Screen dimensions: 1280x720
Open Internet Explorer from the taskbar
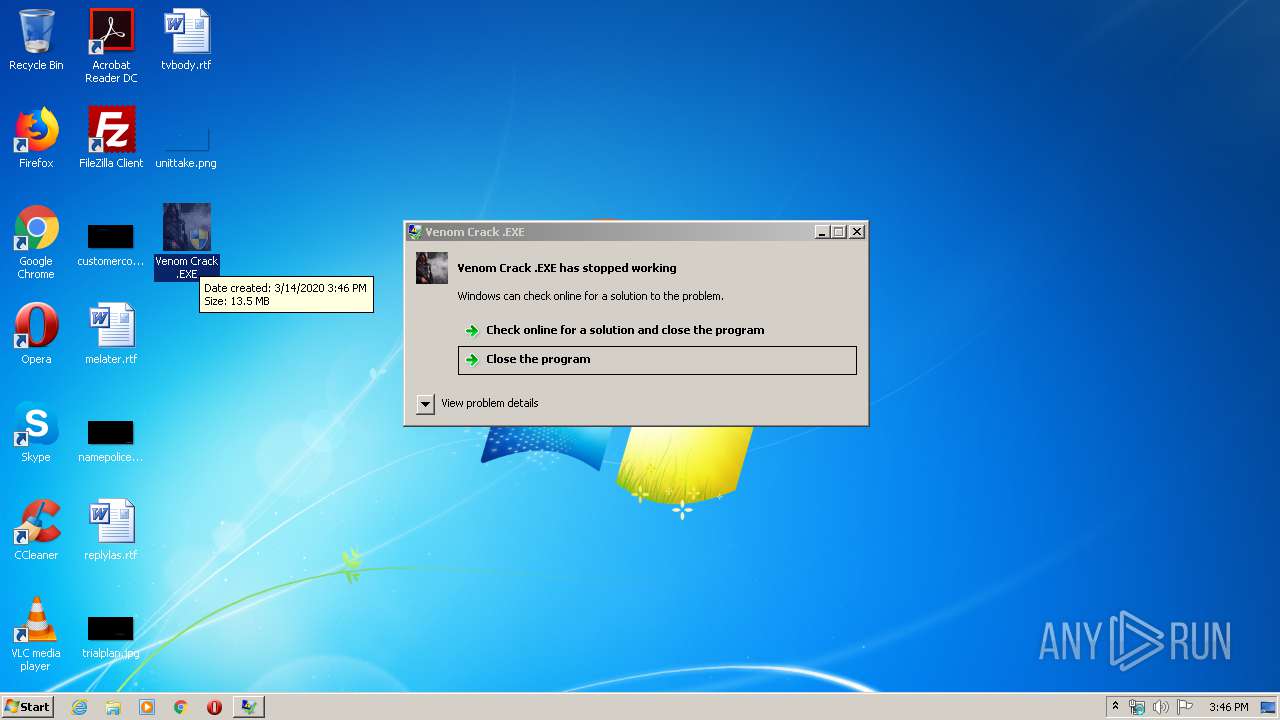80,707
